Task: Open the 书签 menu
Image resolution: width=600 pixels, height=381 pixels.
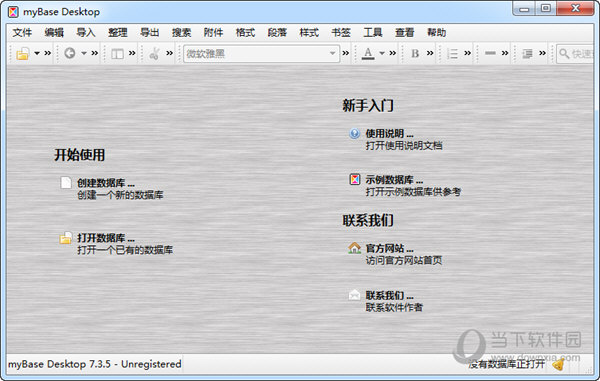Action: coord(341,33)
